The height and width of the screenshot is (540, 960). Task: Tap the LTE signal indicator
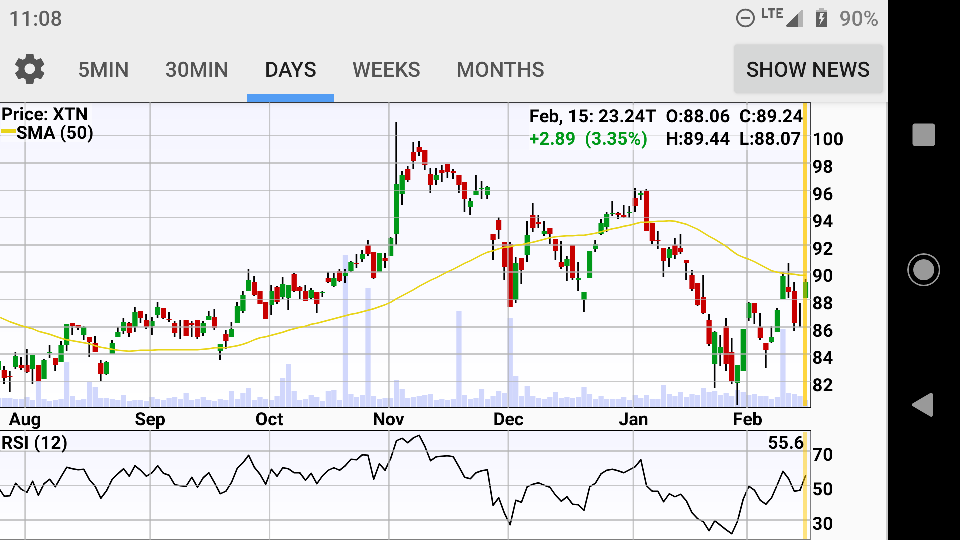[781, 17]
